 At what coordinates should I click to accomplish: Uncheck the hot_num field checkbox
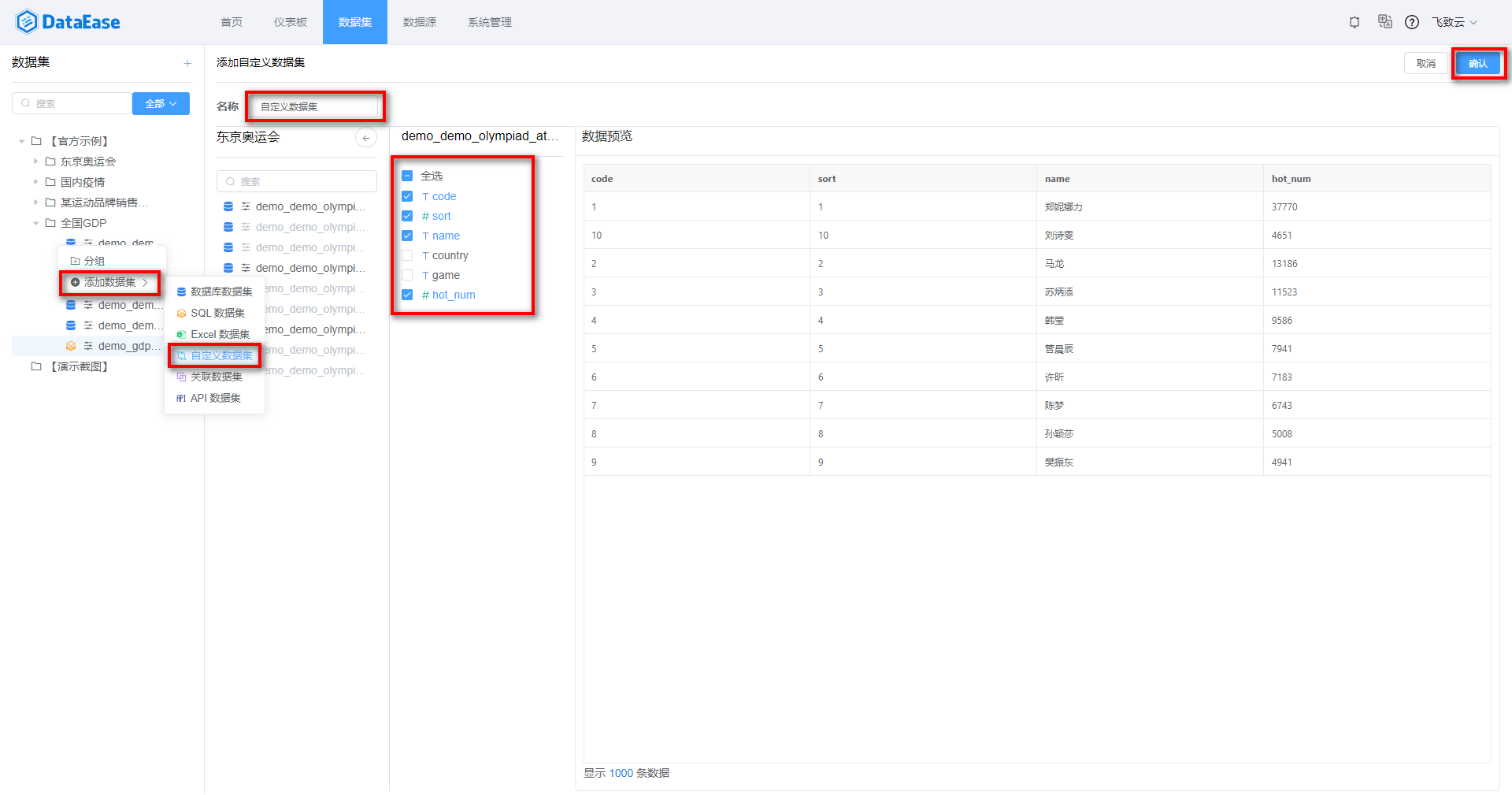[x=407, y=295]
